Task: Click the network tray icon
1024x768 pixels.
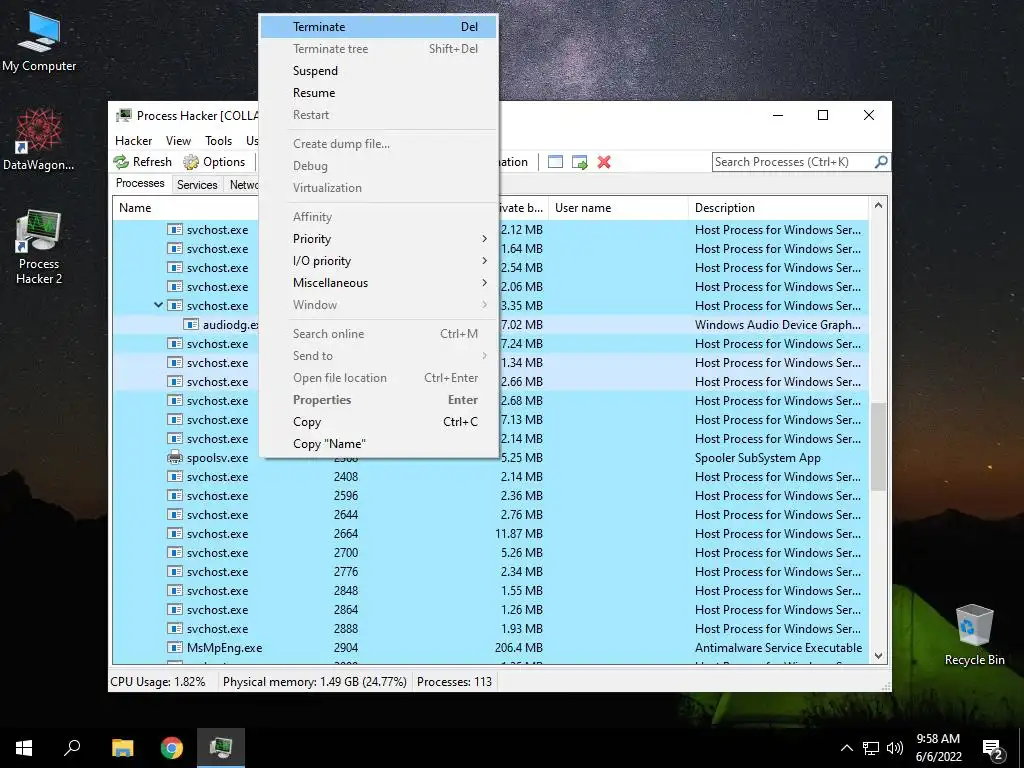Action: click(x=871, y=748)
